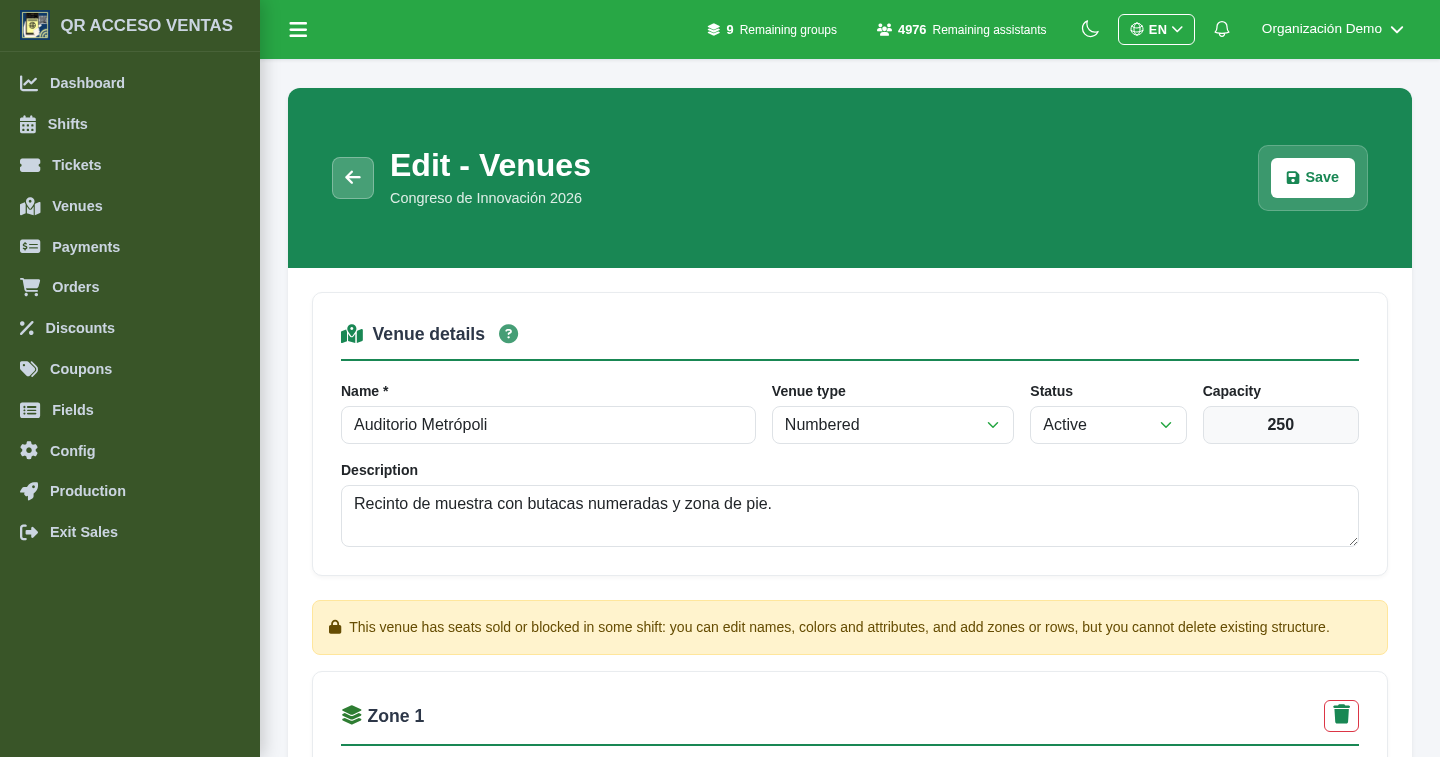This screenshot has width=1440, height=757.
Task: Click the Production rocket icon
Action: (29, 491)
